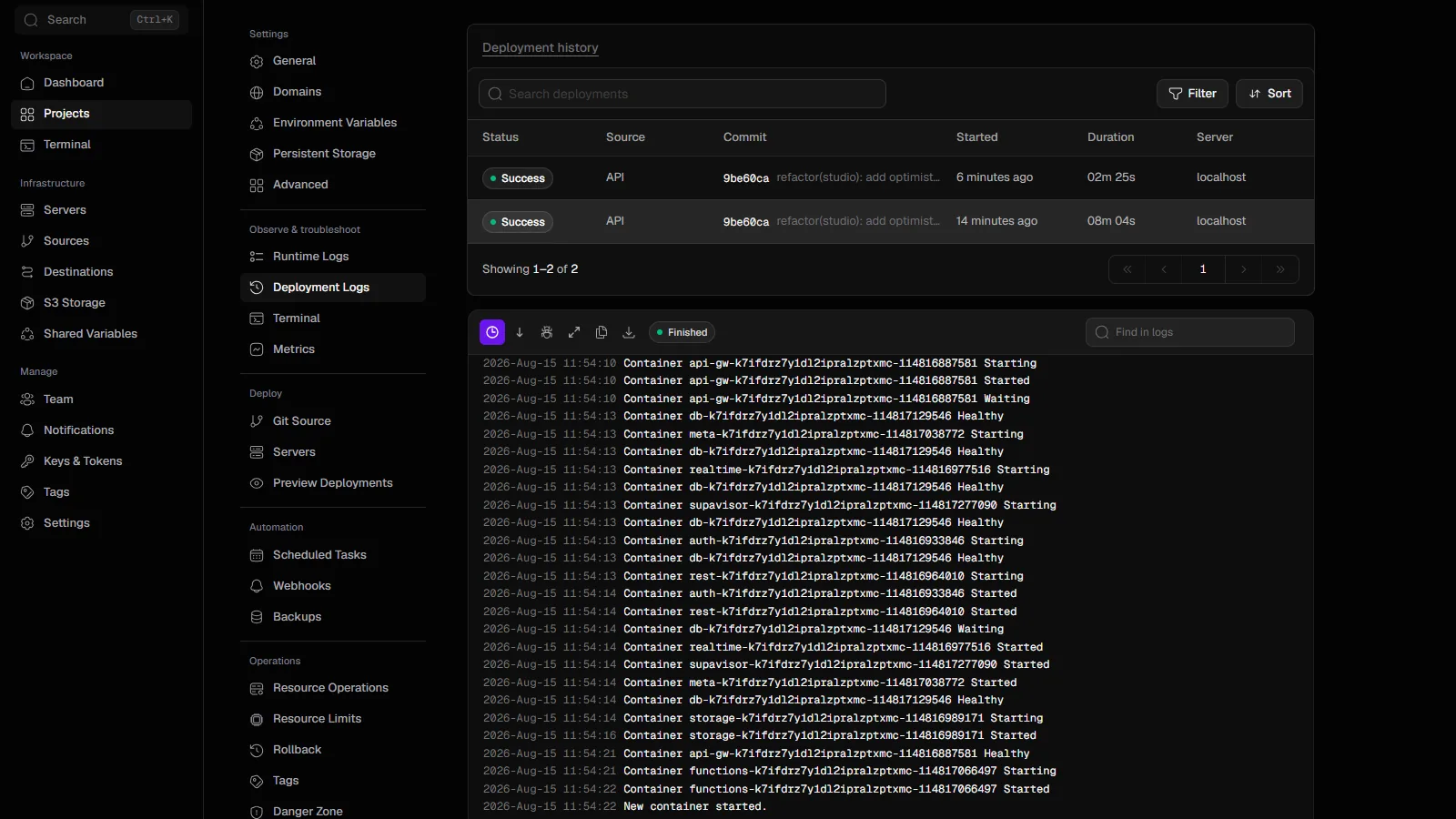Click the Preview Deployments eye icon

257,483
